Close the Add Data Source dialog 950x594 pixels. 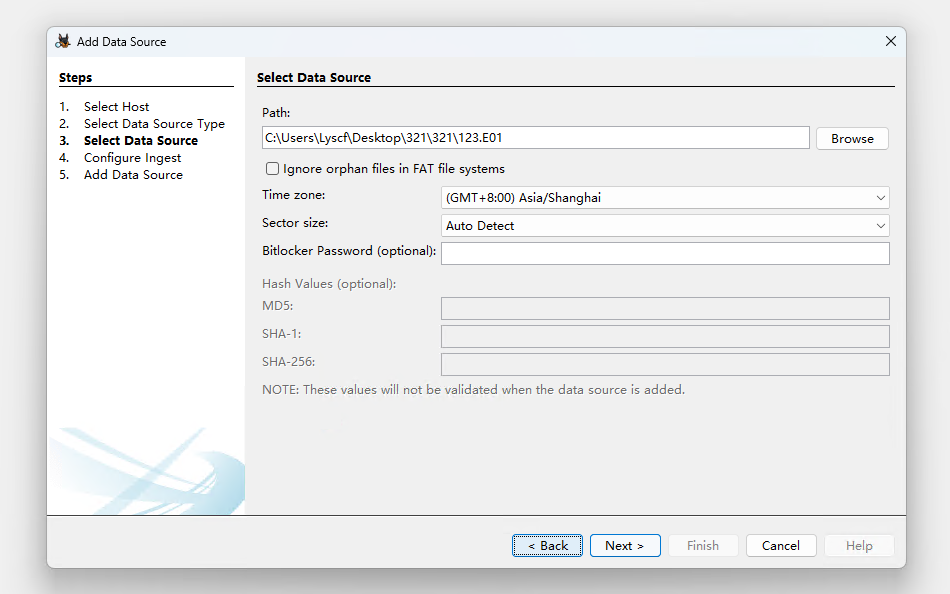tap(891, 41)
